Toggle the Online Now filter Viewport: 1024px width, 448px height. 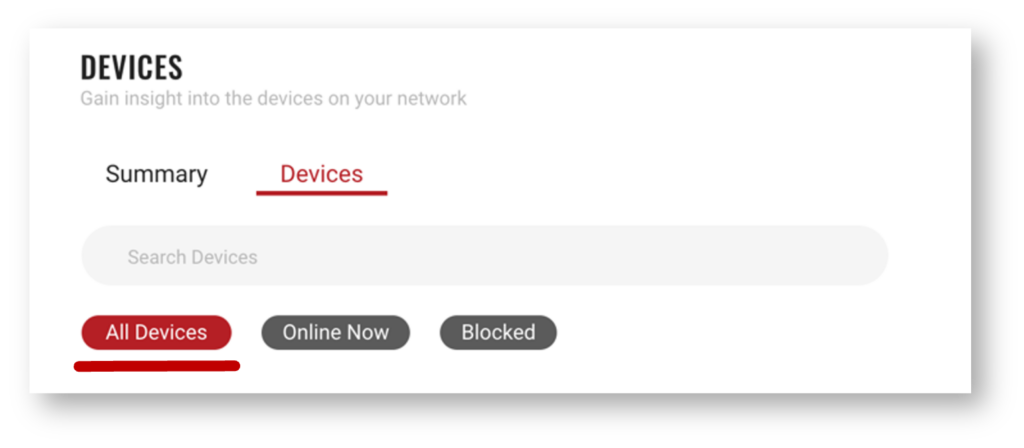pos(335,333)
